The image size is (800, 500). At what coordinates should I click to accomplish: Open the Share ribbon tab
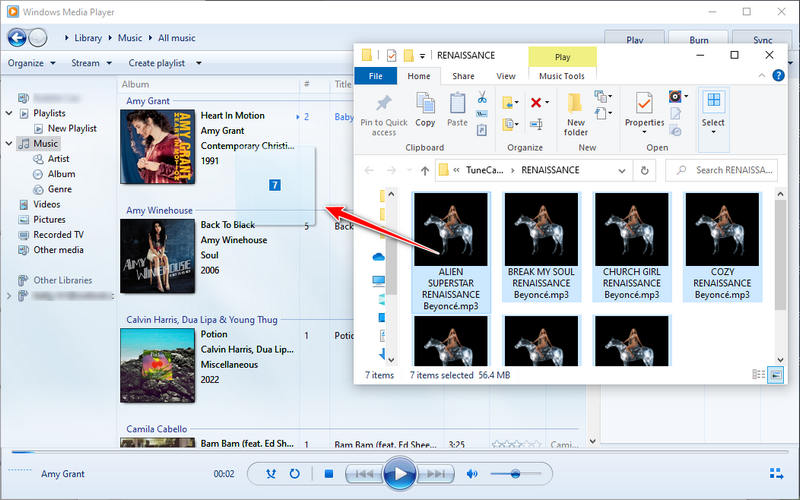click(463, 76)
